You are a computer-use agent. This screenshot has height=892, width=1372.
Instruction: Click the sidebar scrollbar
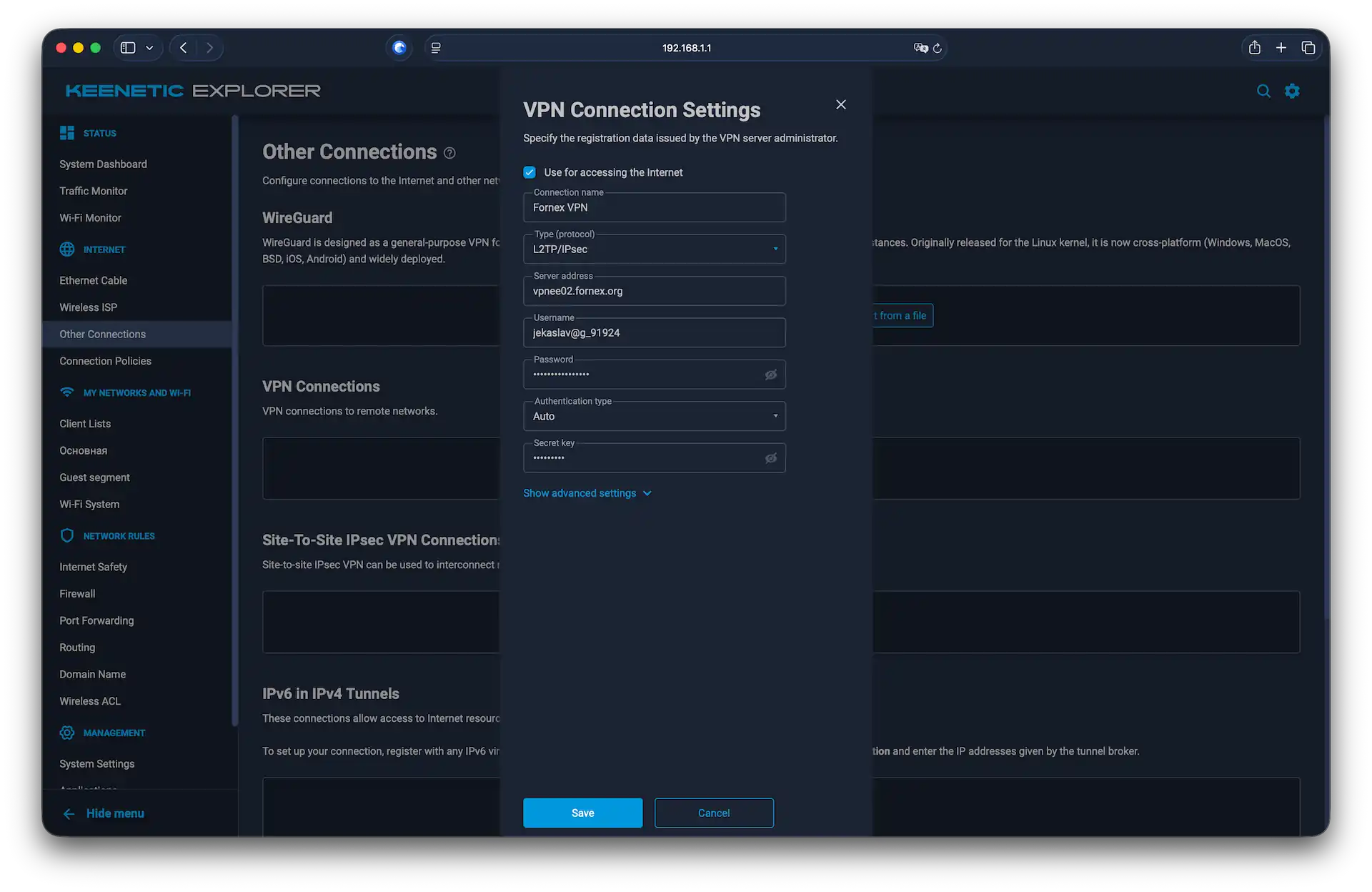pyautogui.click(x=234, y=422)
